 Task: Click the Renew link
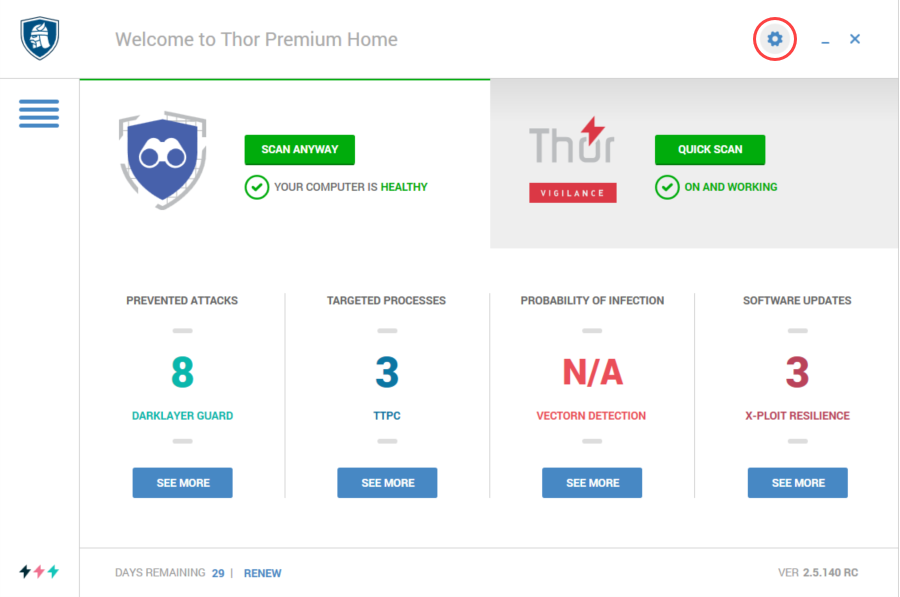click(262, 573)
